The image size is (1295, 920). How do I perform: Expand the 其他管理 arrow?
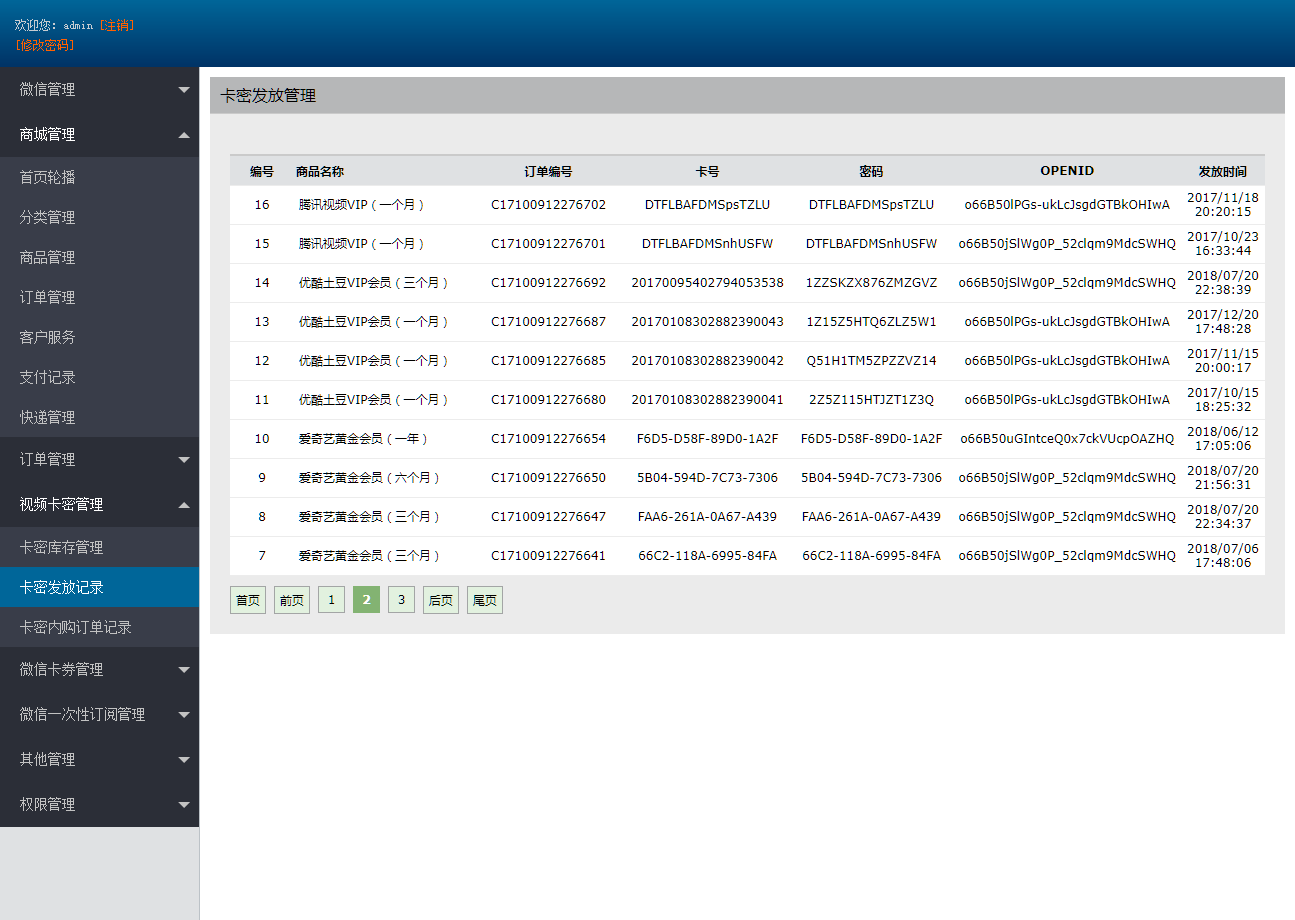pyautogui.click(x=184, y=760)
